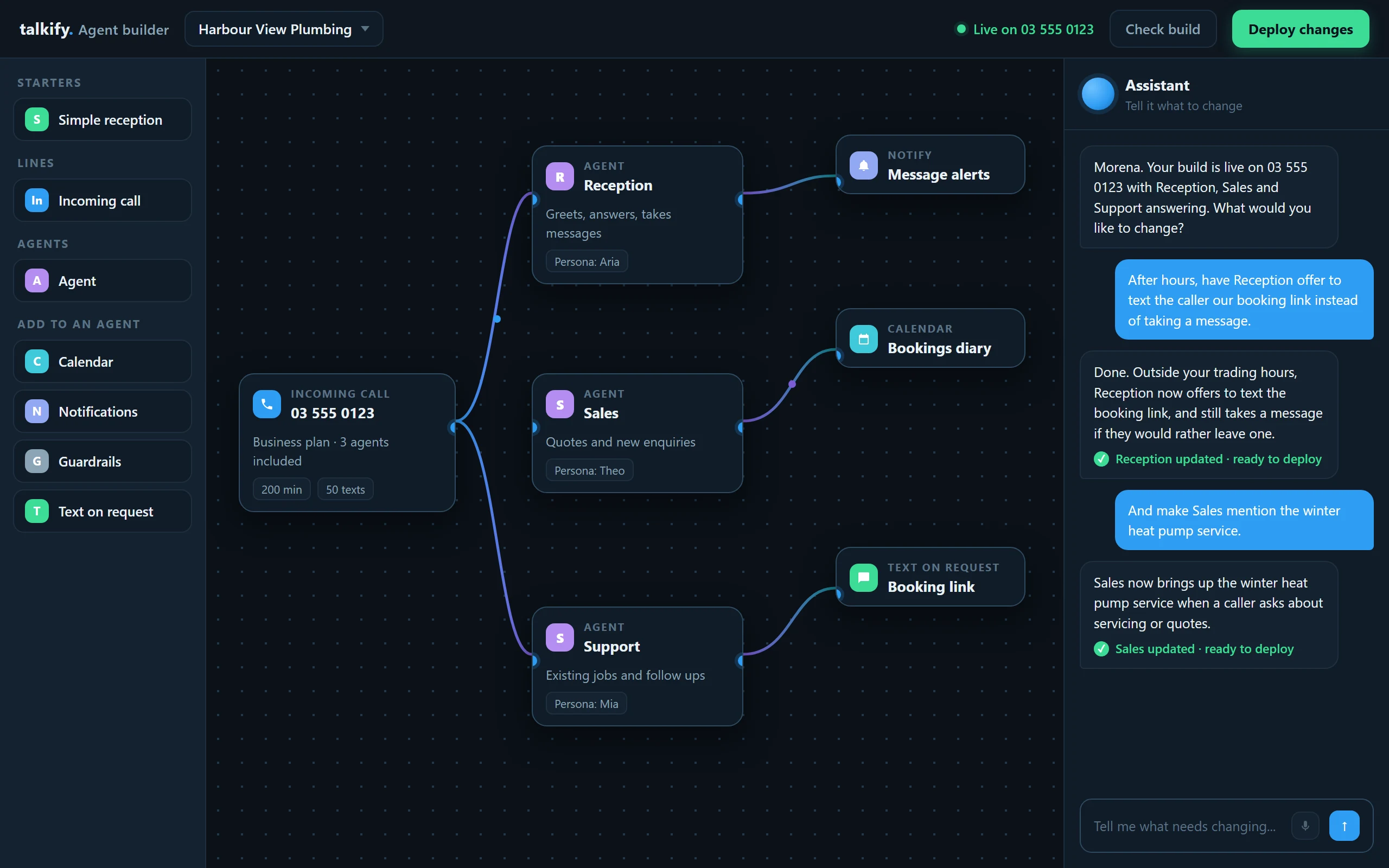Add the Calendar item from sidebar
1389x868 pixels.
click(102, 362)
